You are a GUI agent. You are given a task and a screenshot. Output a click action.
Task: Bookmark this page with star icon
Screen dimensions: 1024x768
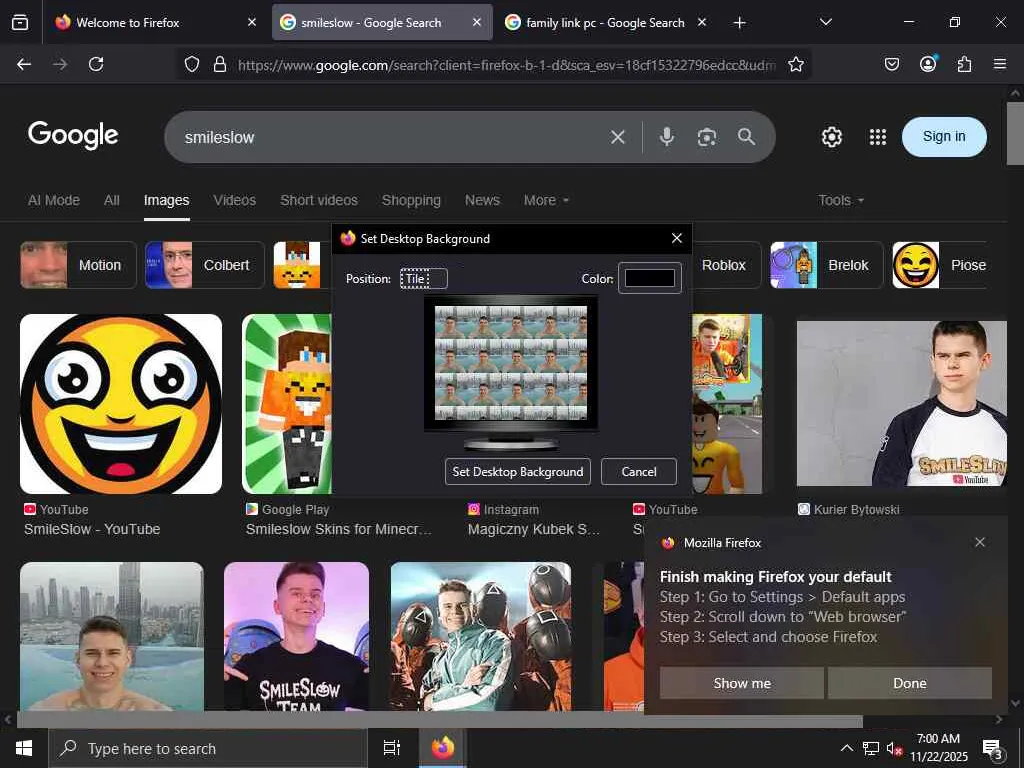[795, 64]
